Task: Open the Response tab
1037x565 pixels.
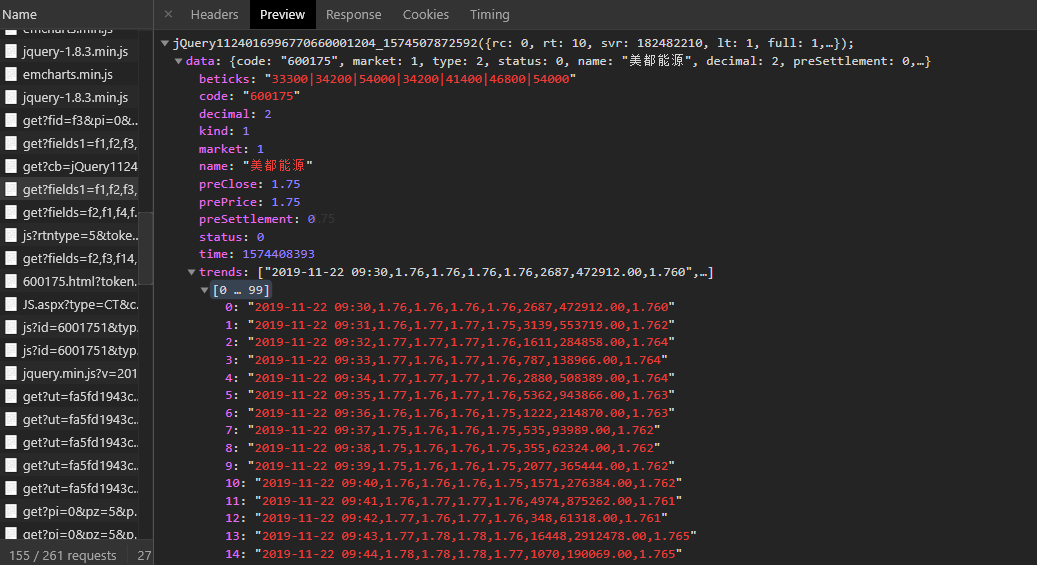Action: (x=353, y=14)
